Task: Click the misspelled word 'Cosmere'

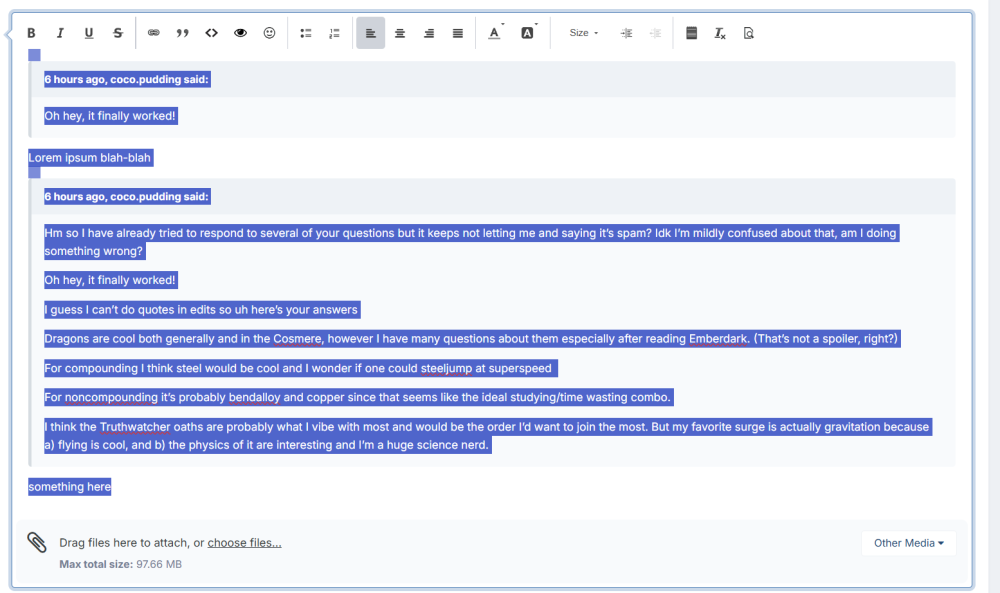Action: tap(297, 339)
